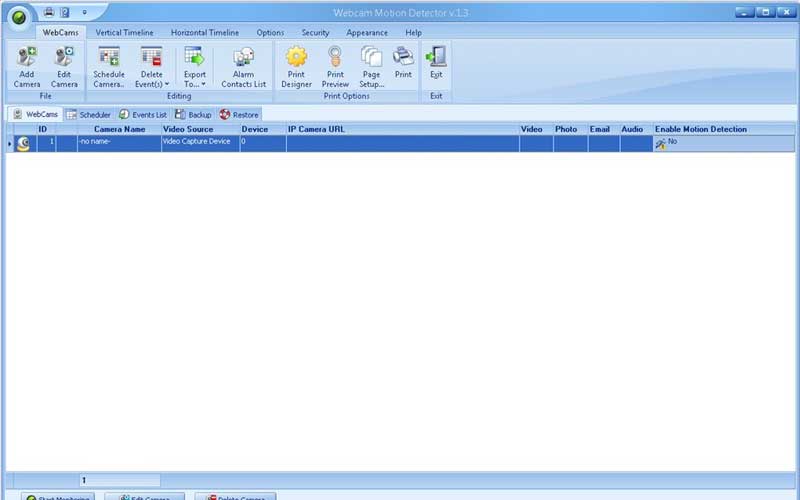
Task: Minimize the Webcam Motion Detector window
Action: coord(744,12)
